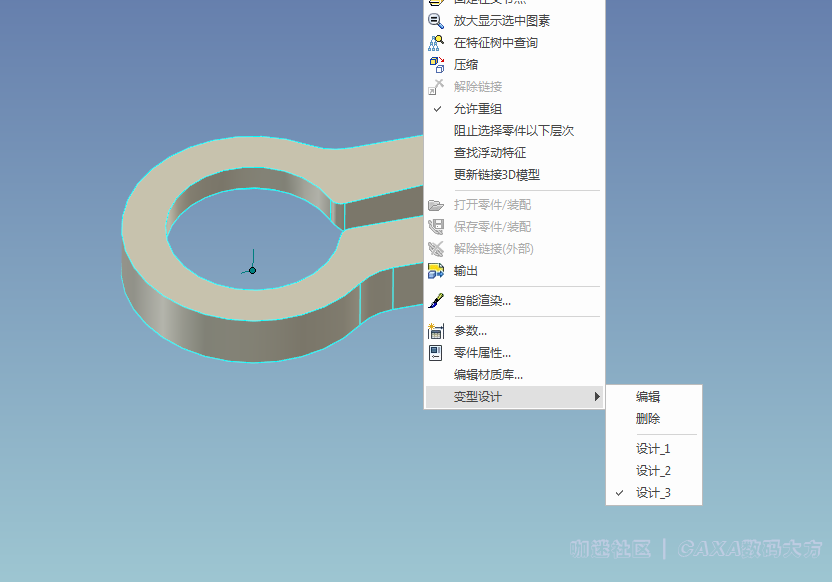Click the 输出 export icon
The height and width of the screenshot is (582, 832).
pyautogui.click(x=436, y=271)
